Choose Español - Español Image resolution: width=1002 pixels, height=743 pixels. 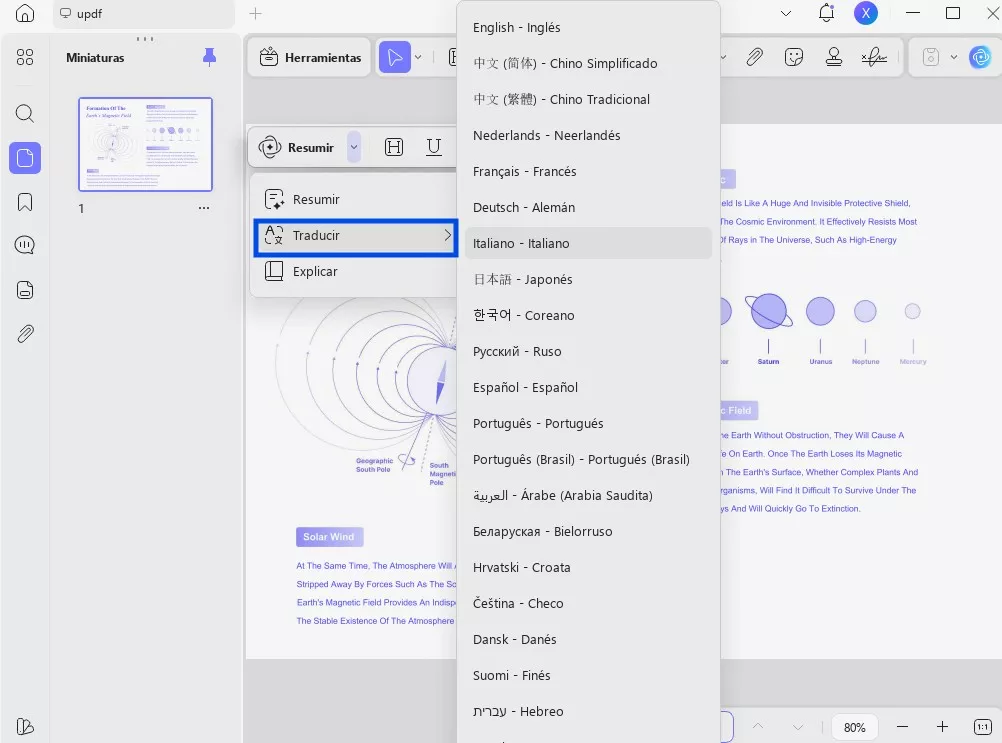pos(588,387)
